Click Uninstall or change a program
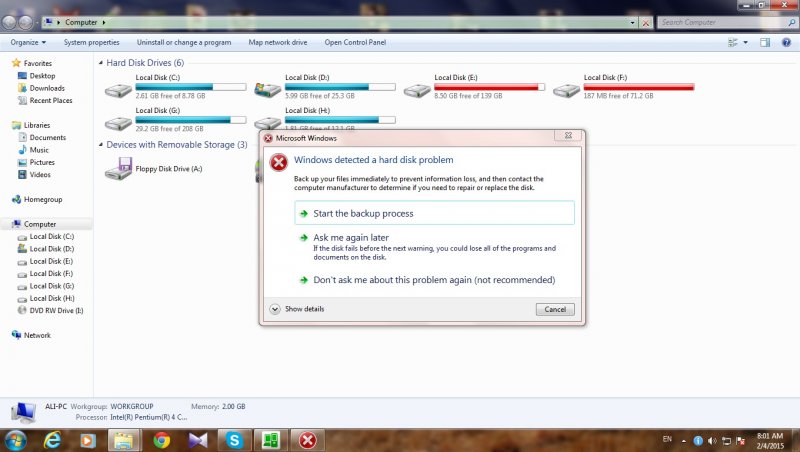Image resolution: width=800 pixels, height=452 pixels. 184,42
